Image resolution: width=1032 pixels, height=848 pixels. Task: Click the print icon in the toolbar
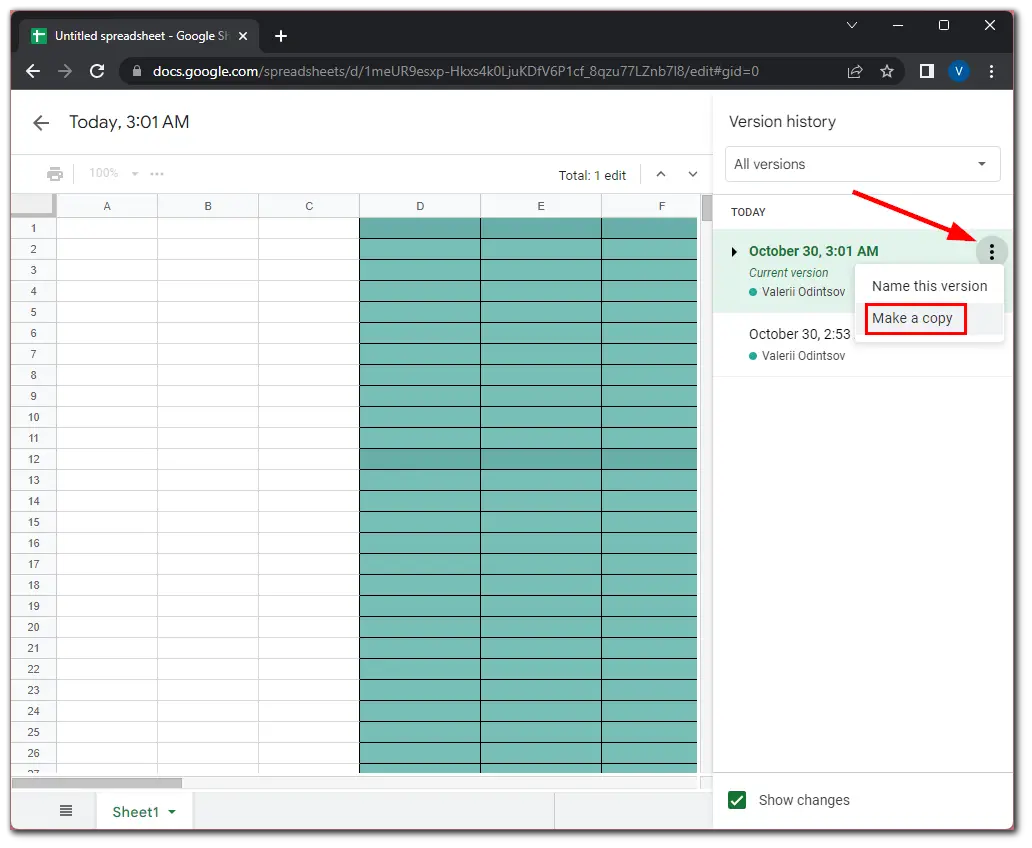point(55,174)
